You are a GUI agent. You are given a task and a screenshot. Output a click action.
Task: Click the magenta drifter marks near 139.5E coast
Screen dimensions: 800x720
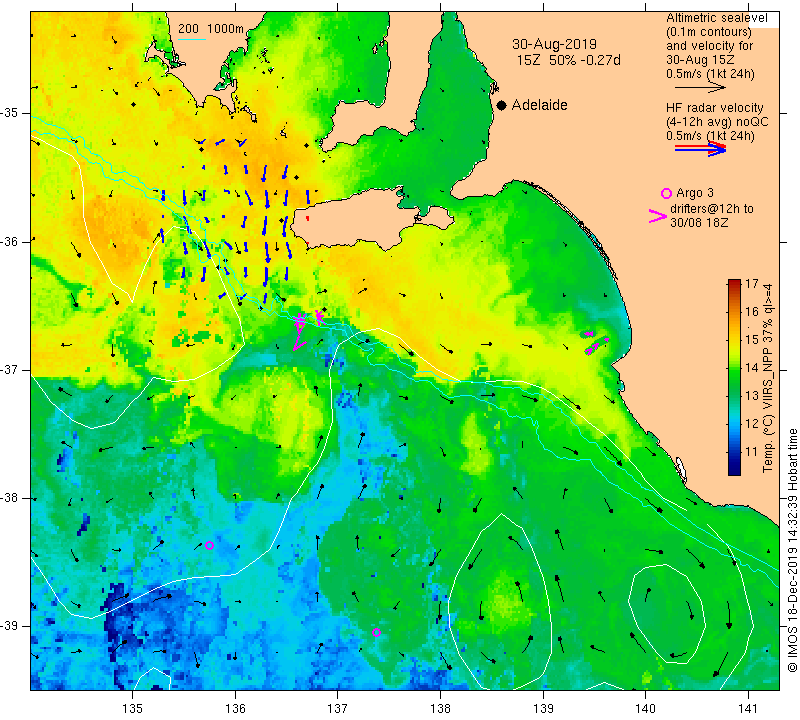pyautogui.click(x=595, y=342)
